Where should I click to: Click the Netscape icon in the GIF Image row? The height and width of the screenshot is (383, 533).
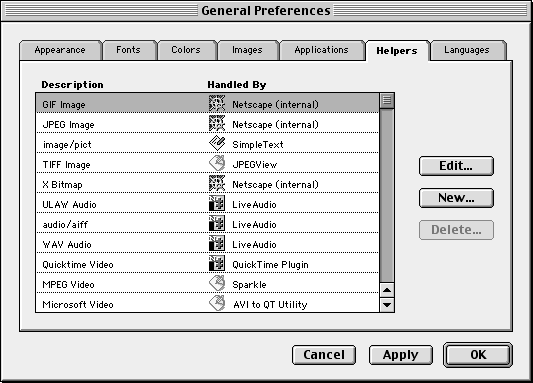217,103
